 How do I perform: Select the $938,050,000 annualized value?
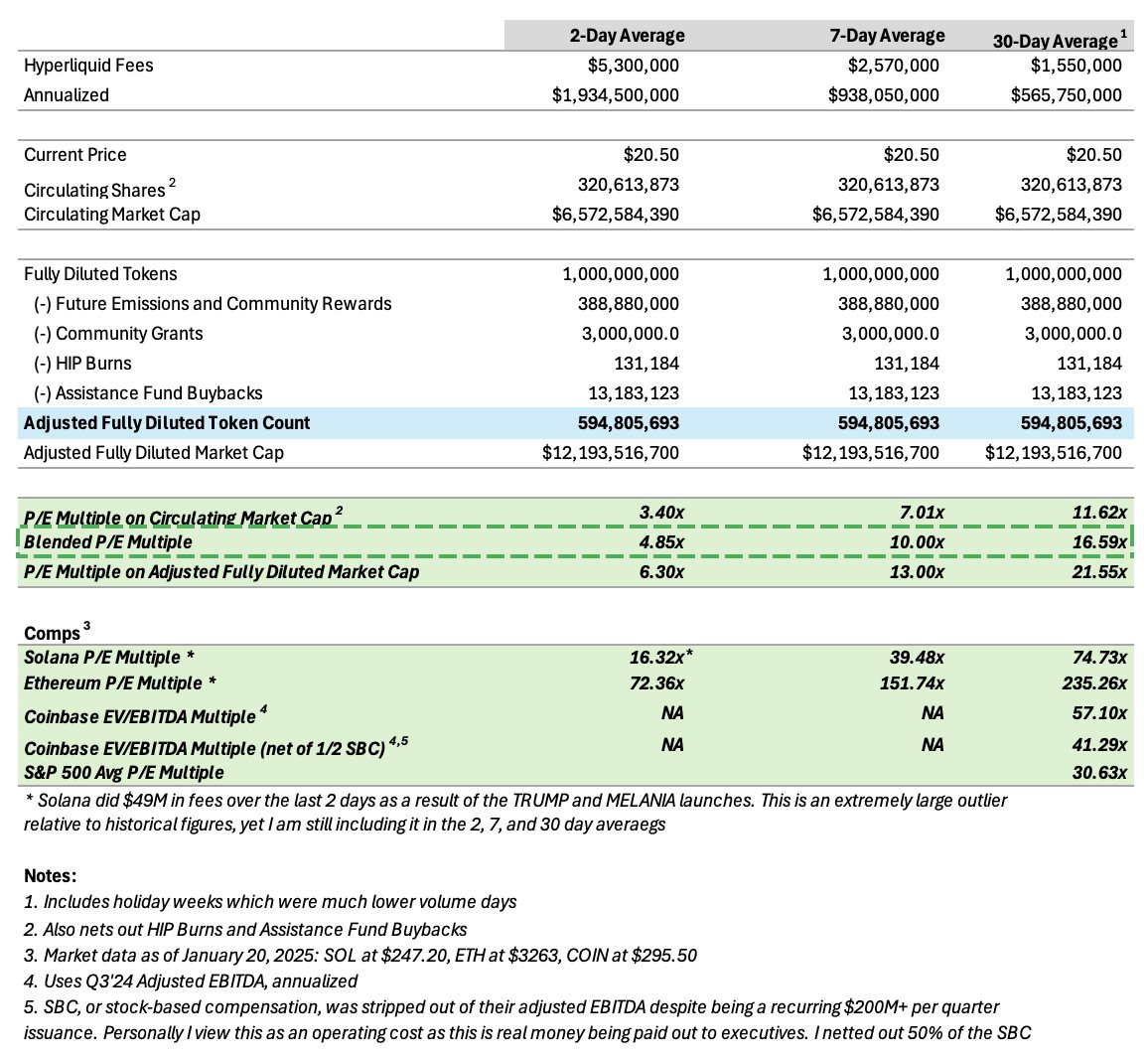(883, 95)
